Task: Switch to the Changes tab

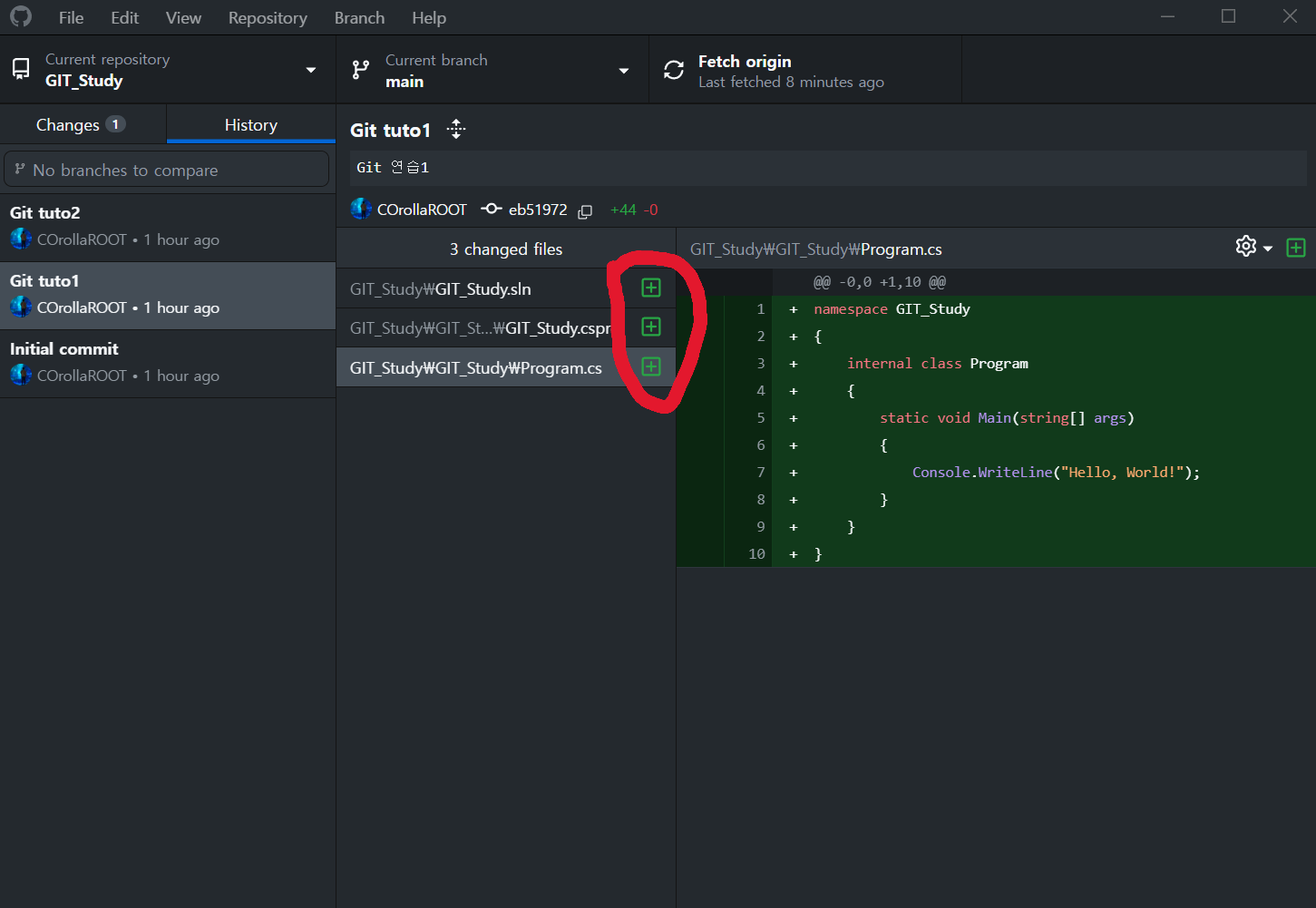Action: (83, 124)
